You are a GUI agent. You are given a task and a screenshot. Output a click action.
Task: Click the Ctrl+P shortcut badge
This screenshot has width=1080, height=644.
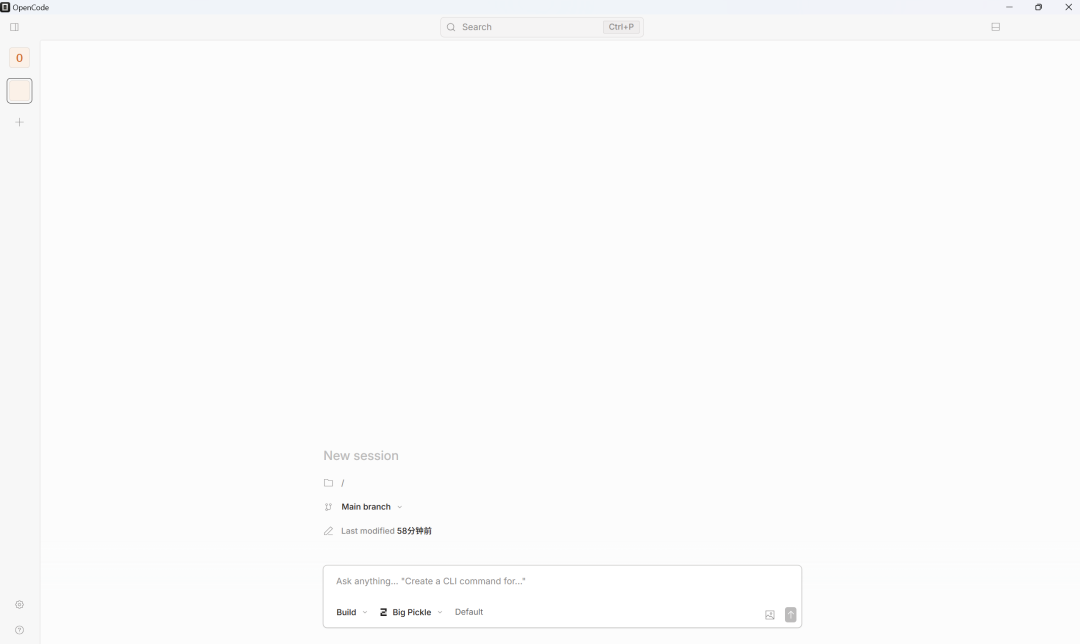pyautogui.click(x=621, y=27)
